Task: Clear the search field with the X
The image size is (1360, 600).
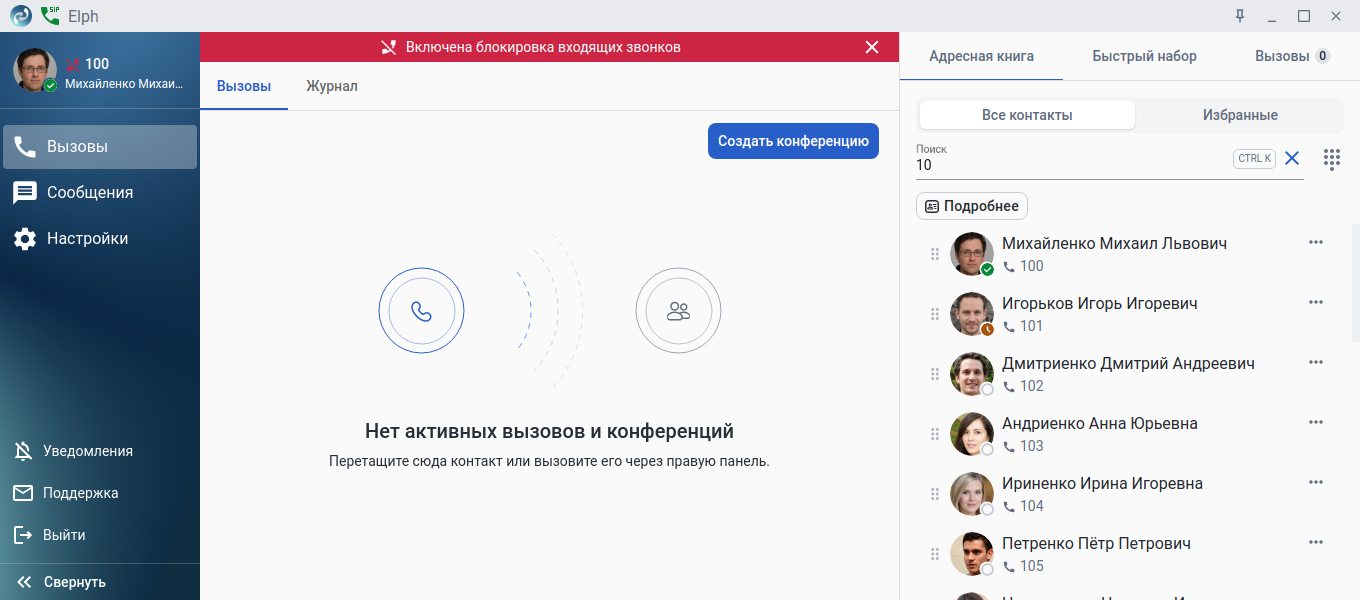Action: click(x=1292, y=158)
